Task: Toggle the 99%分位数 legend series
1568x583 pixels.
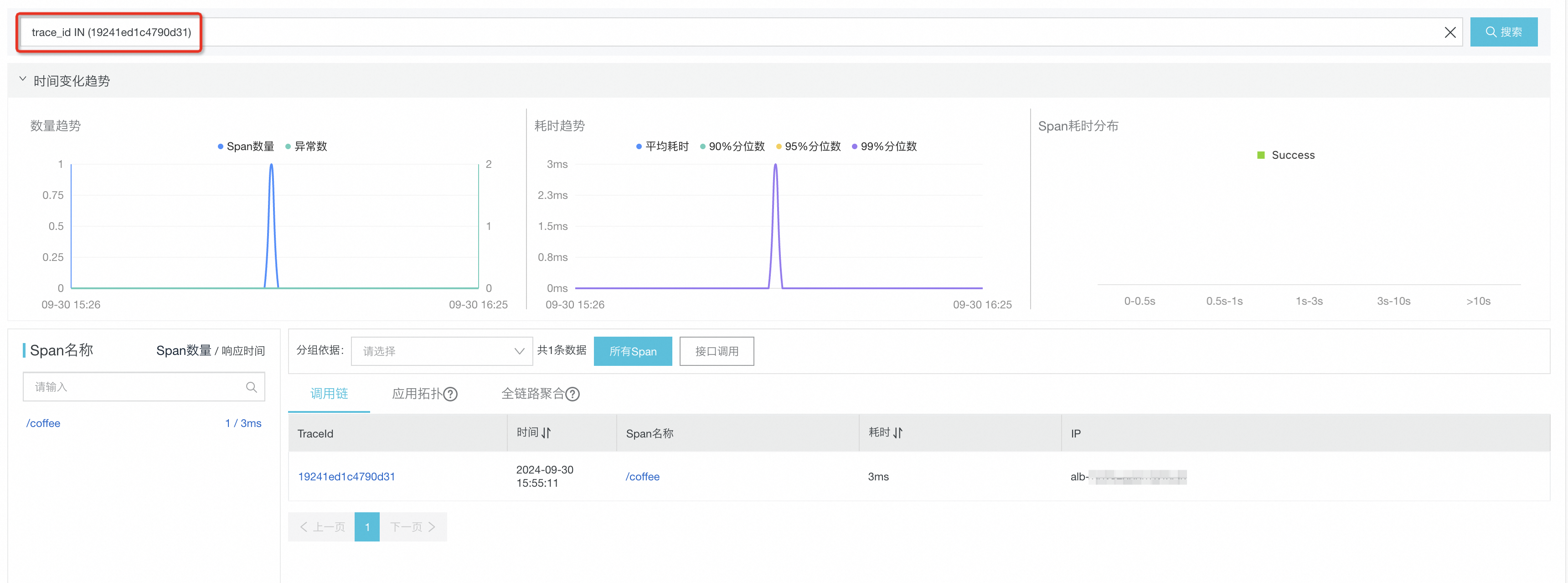Action: pyautogui.click(x=884, y=146)
